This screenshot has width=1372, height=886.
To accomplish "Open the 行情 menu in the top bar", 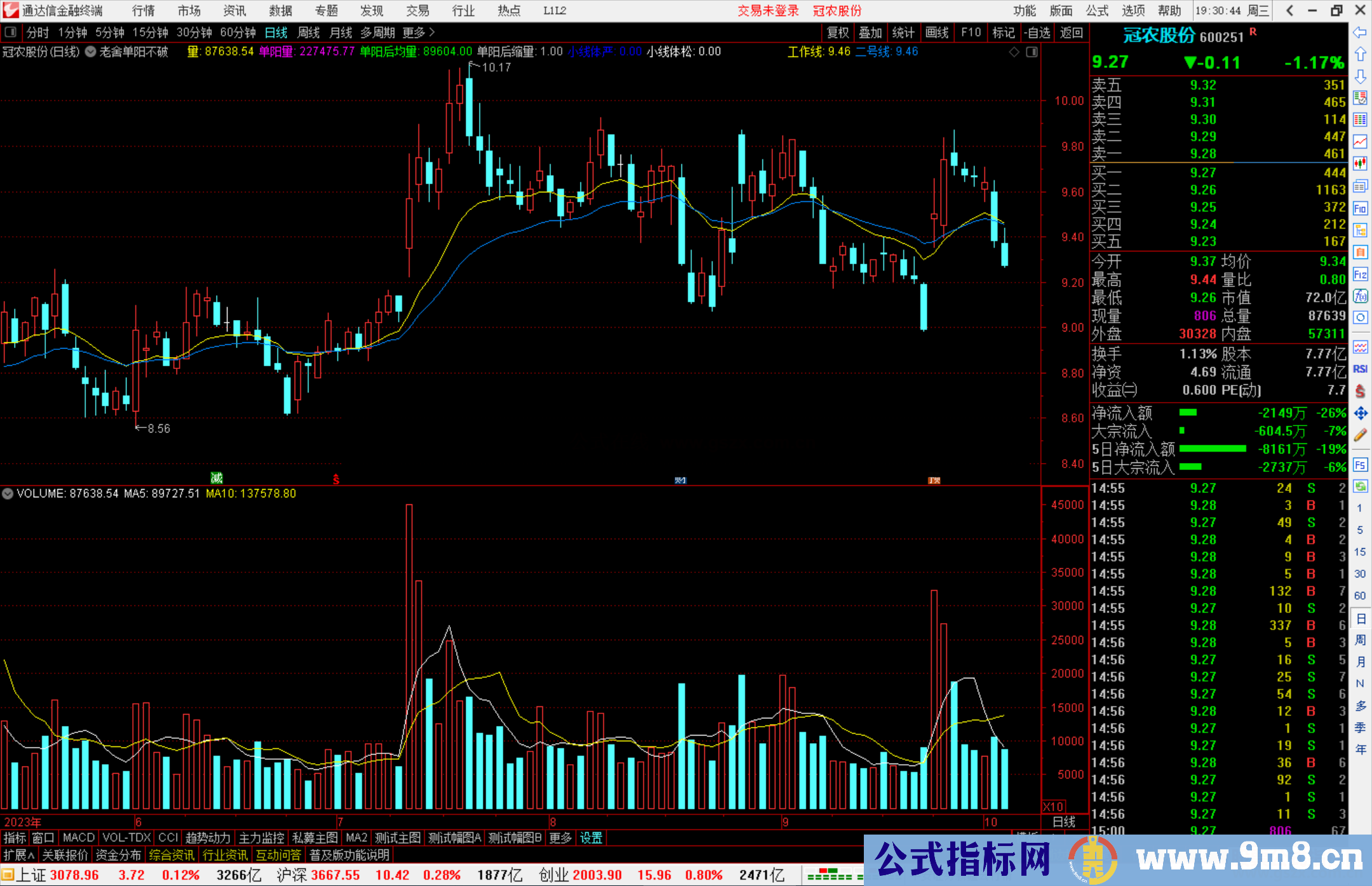I will pyautogui.click(x=143, y=11).
